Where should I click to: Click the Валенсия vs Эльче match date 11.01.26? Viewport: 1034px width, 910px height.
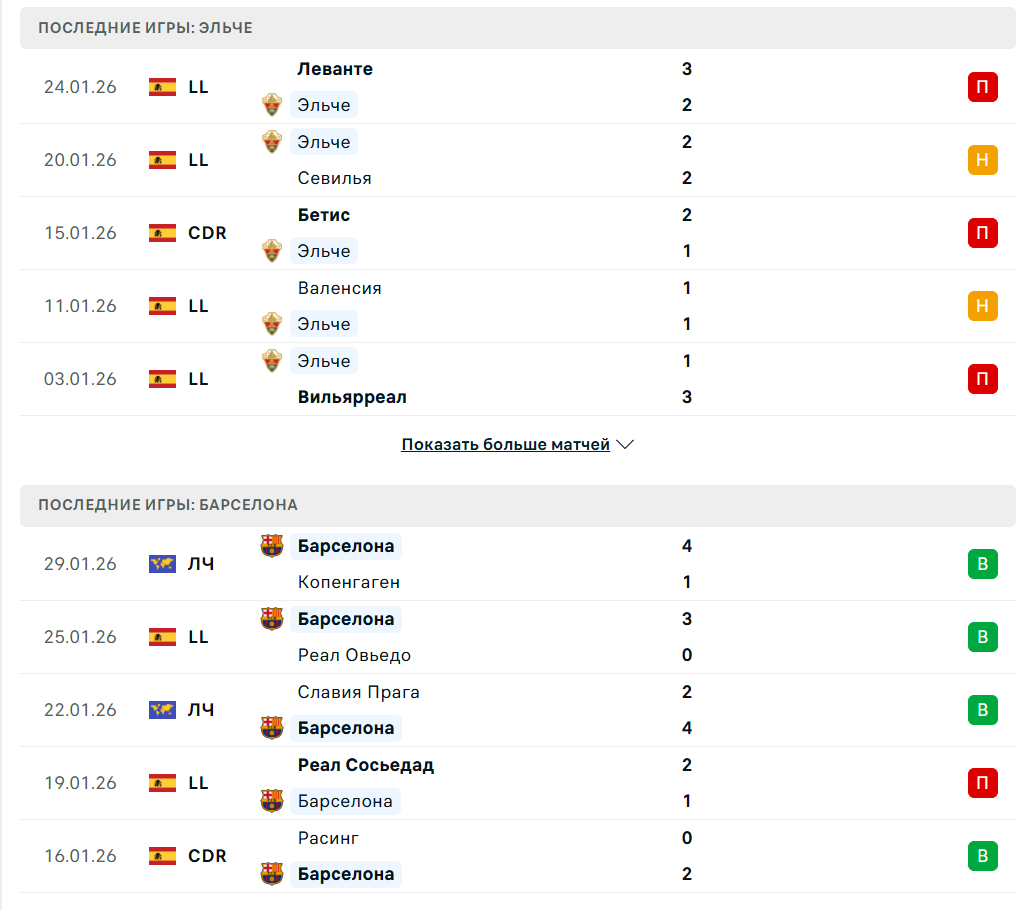pyautogui.click(x=80, y=306)
